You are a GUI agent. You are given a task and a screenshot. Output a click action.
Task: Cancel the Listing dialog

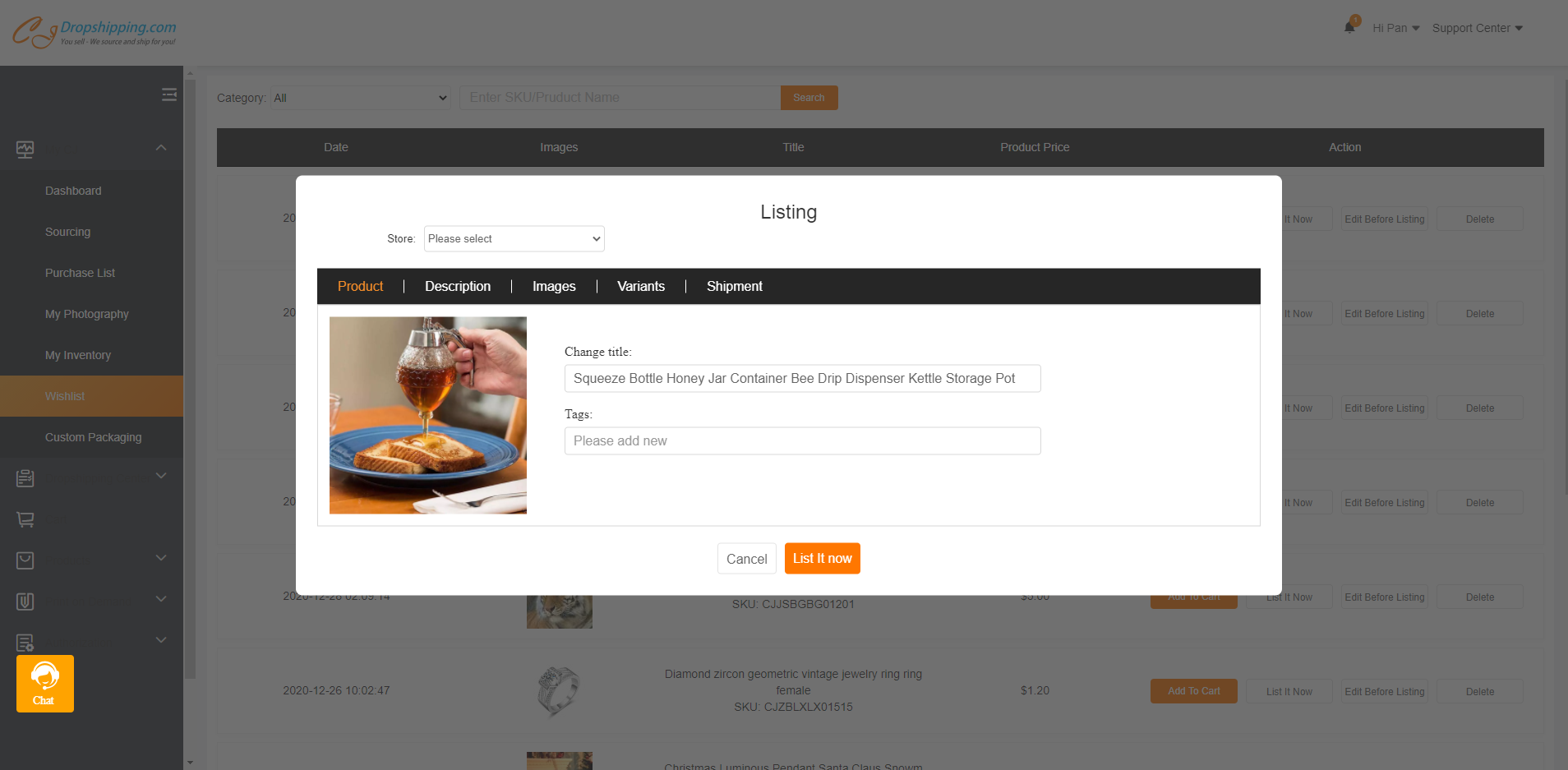[747, 559]
